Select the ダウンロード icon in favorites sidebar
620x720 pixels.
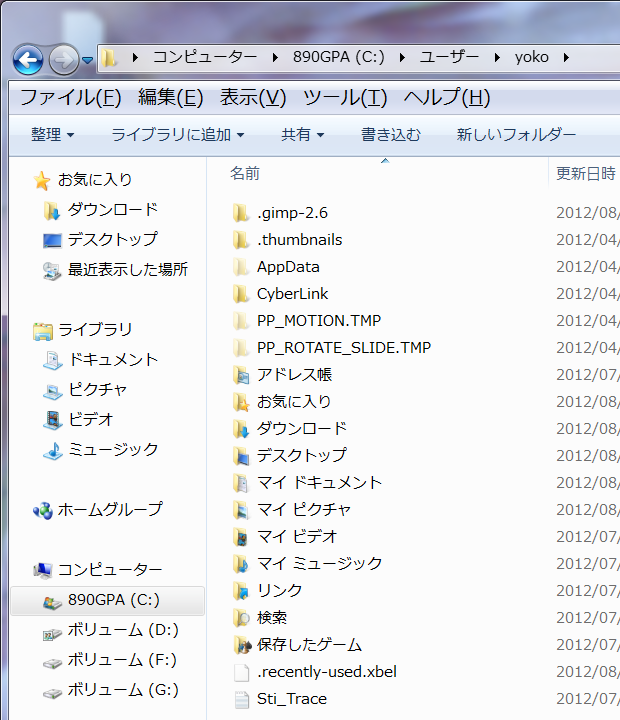click(x=52, y=210)
